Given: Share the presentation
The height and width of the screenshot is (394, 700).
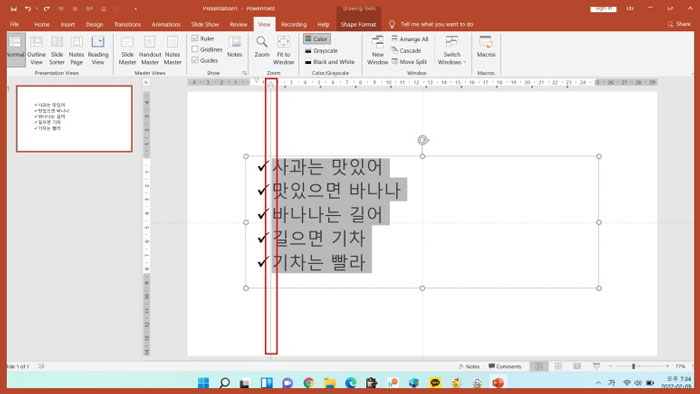Looking at the screenshot, I should click(679, 24).
